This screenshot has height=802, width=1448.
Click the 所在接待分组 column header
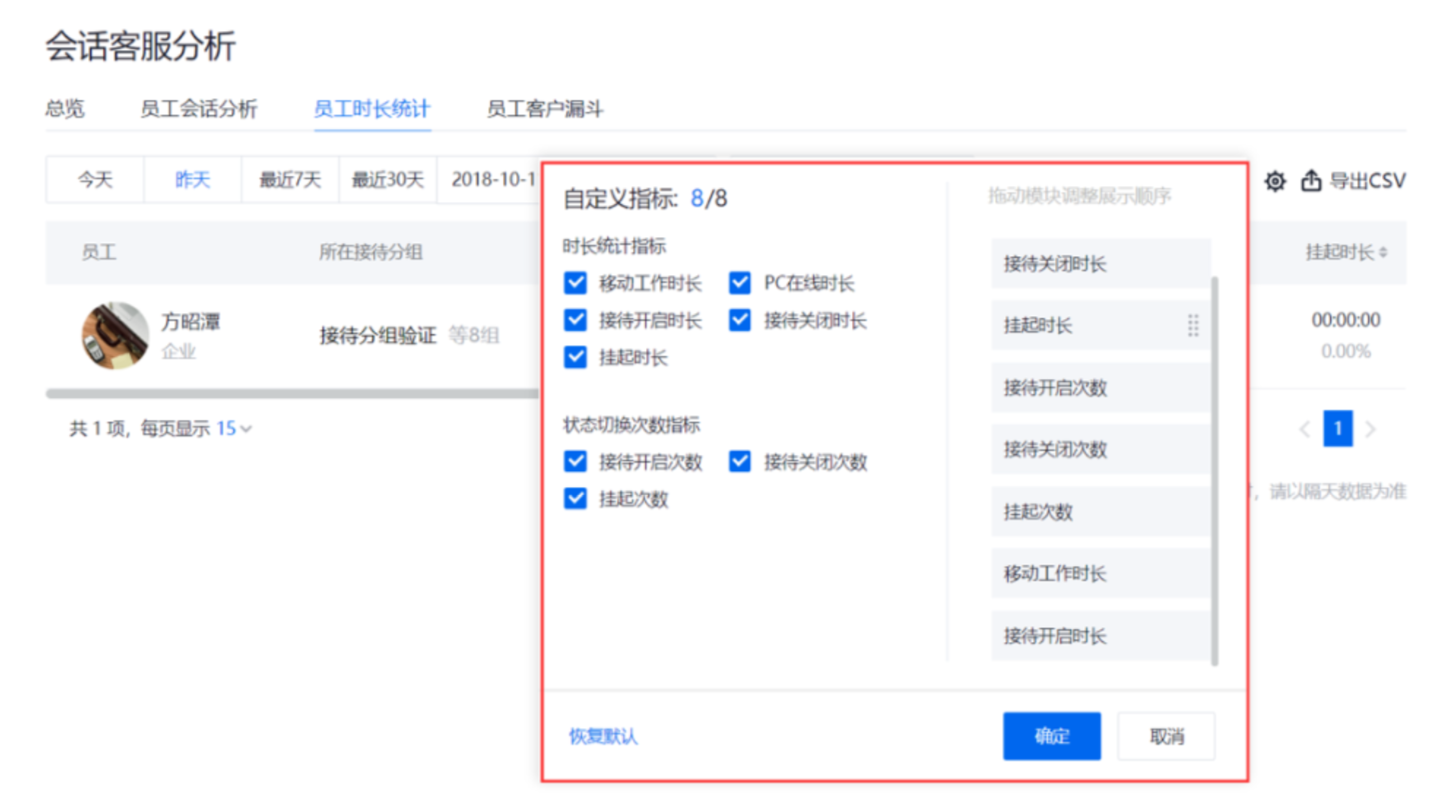(370, 252)
